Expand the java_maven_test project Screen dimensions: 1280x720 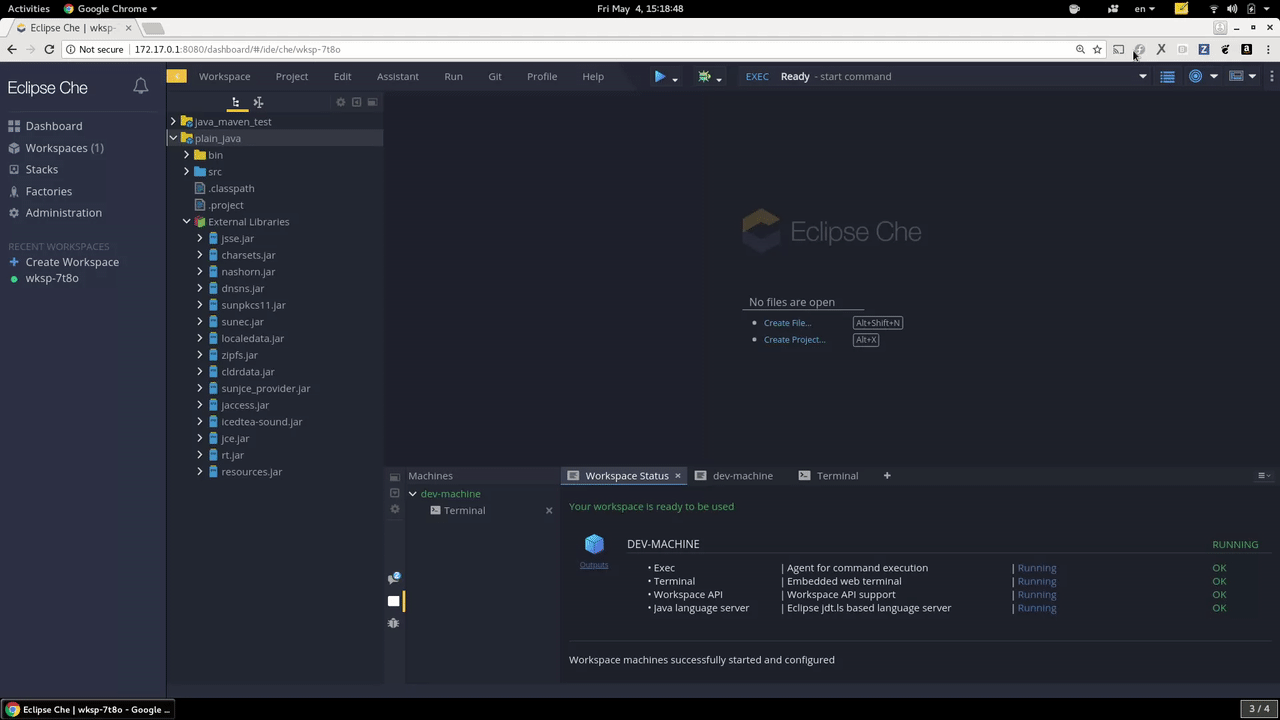point(173,121)
